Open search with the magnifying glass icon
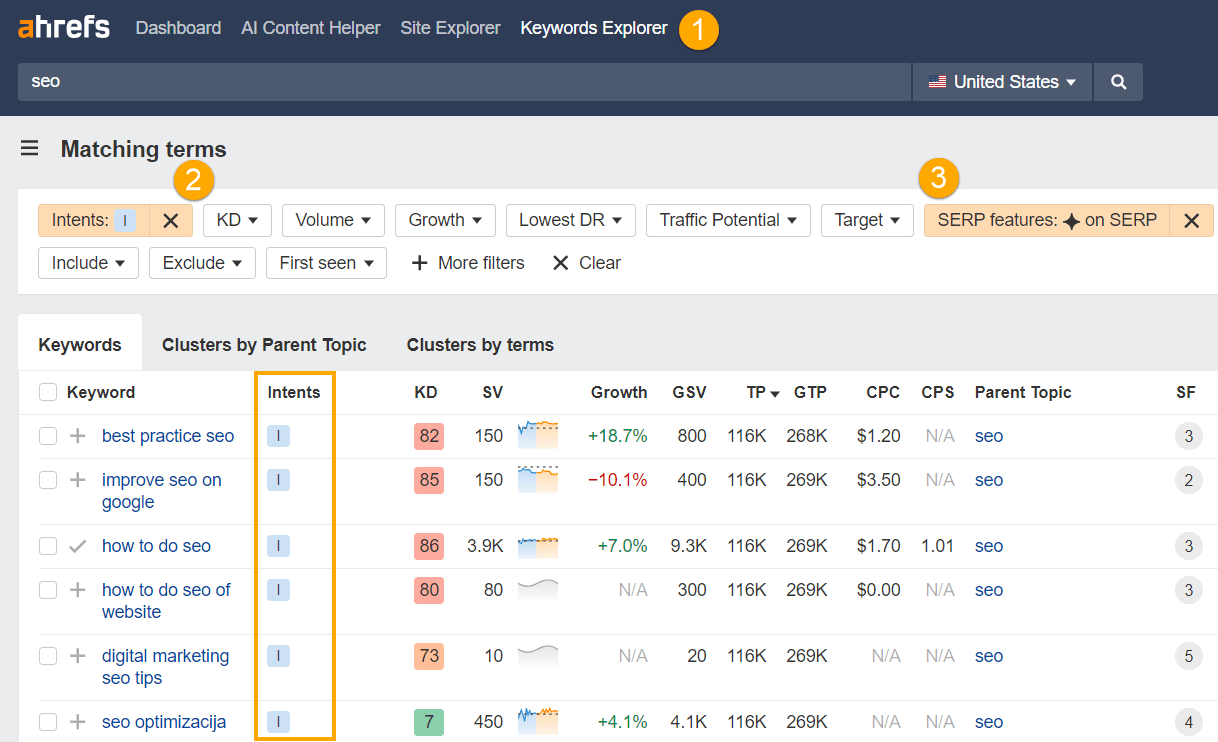 click(x=1117, y=81)
